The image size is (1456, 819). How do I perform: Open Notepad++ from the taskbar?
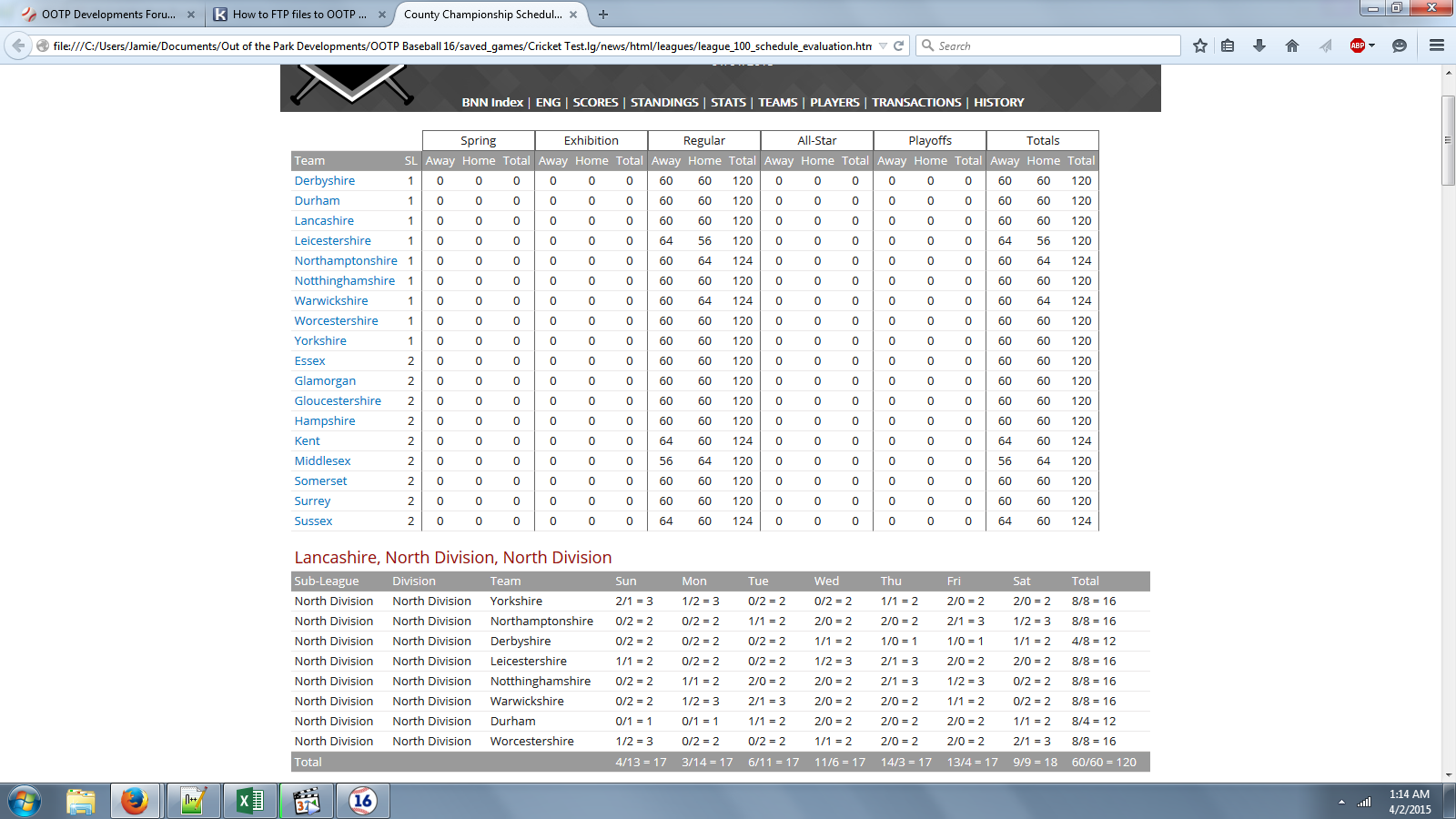click(193, 801)
